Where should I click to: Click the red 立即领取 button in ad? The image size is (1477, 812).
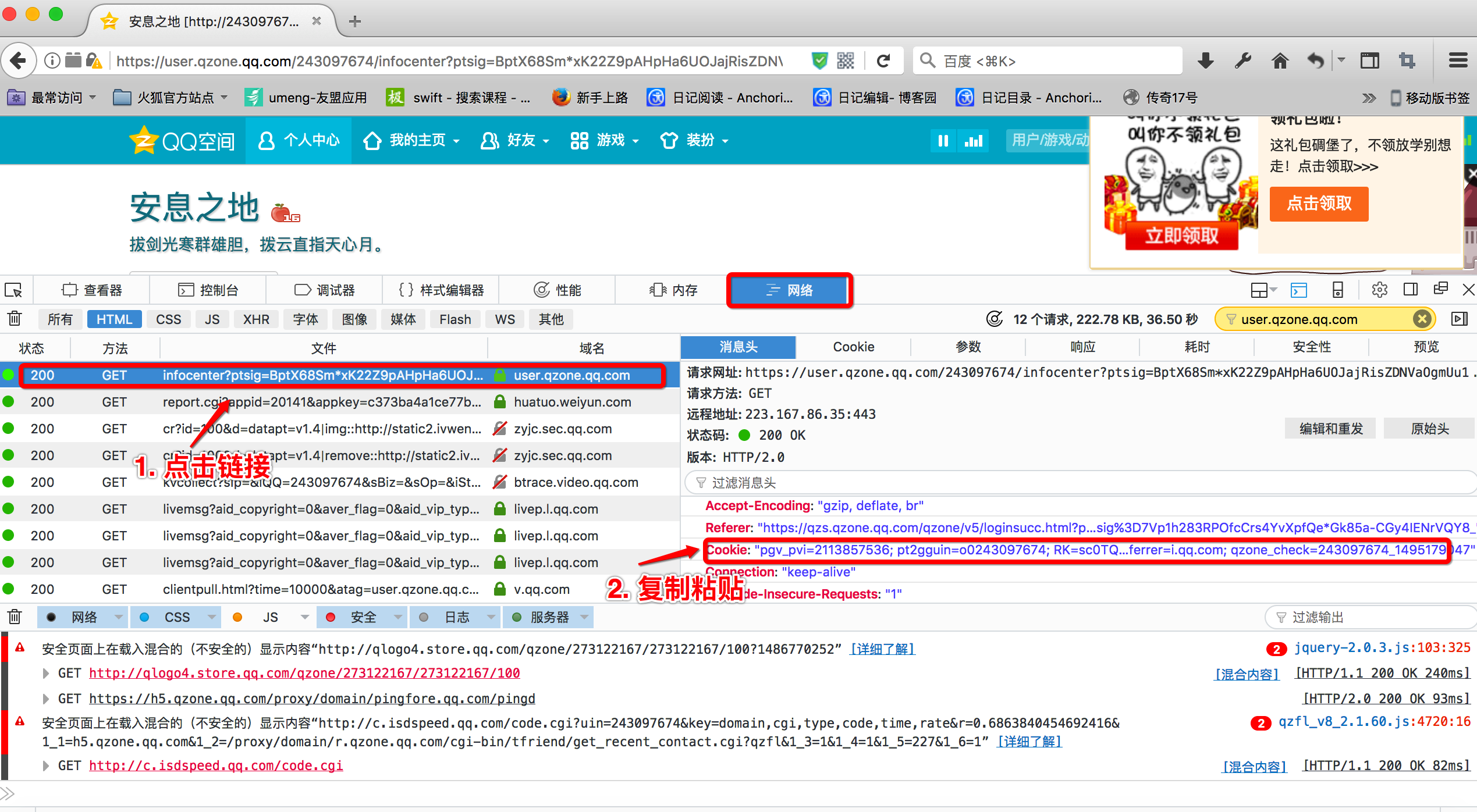[x=1181, y=236]
